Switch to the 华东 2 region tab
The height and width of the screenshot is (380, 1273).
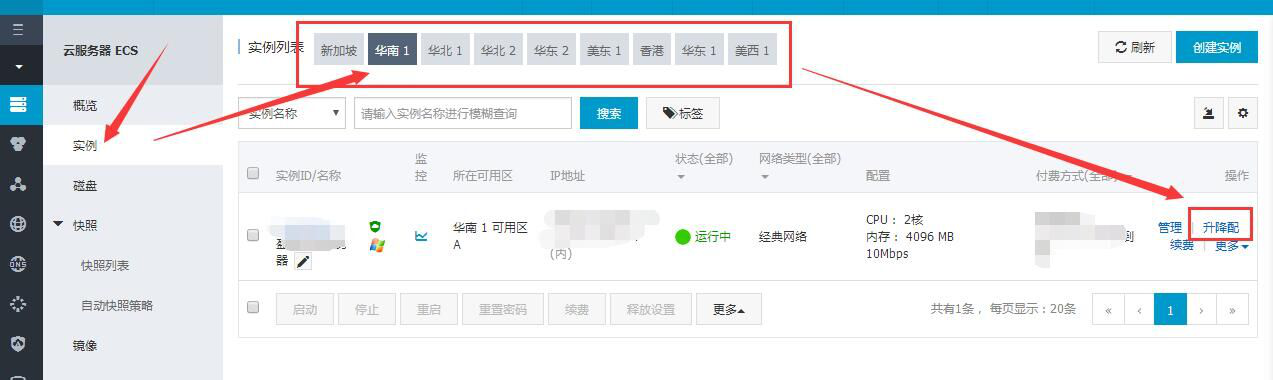[x=551, y=50]
